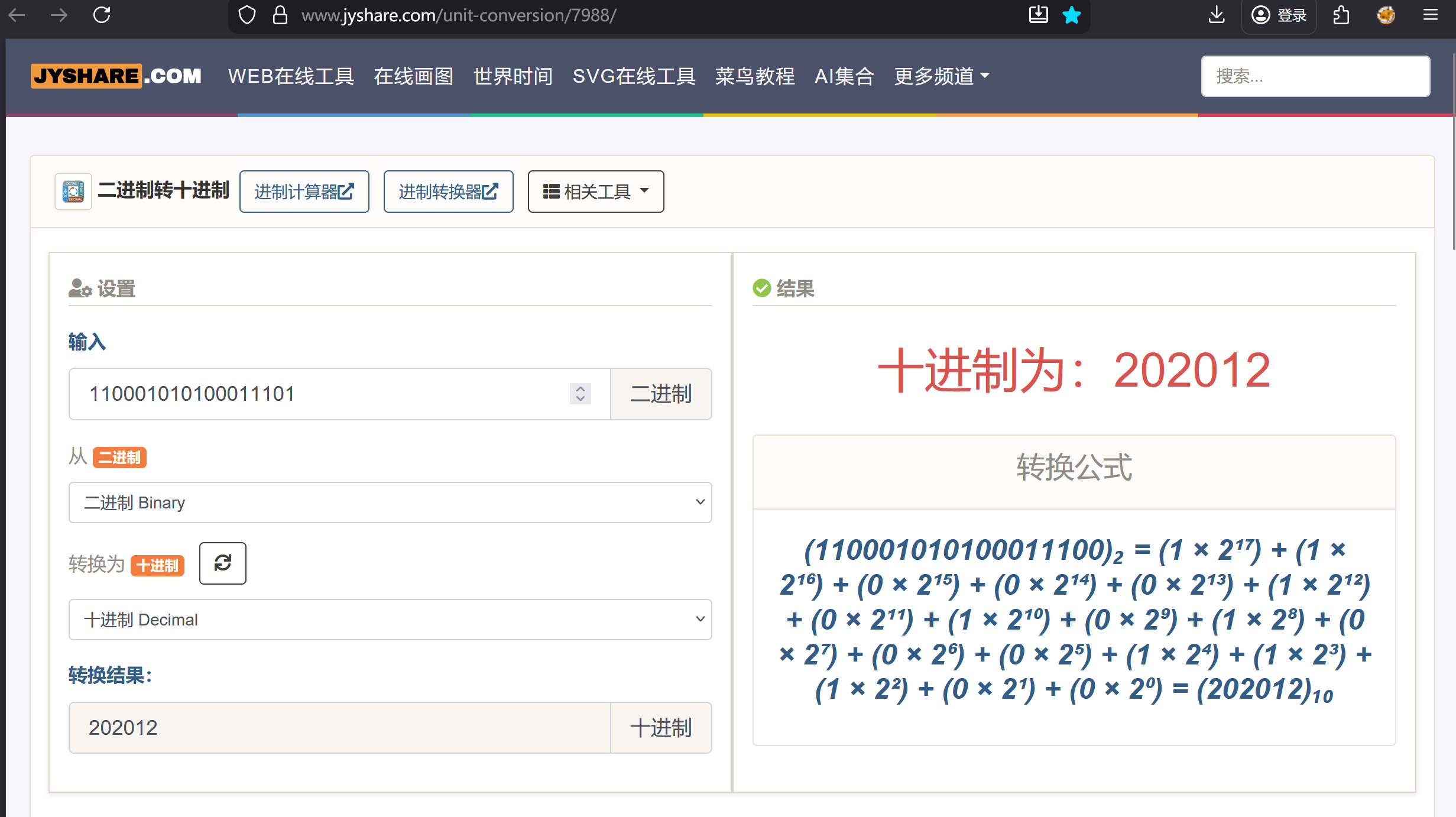The height and width of the screenshot is (817, 1456).
Task: Open the 二进制 Binary source dropdown
Action: 390,502
